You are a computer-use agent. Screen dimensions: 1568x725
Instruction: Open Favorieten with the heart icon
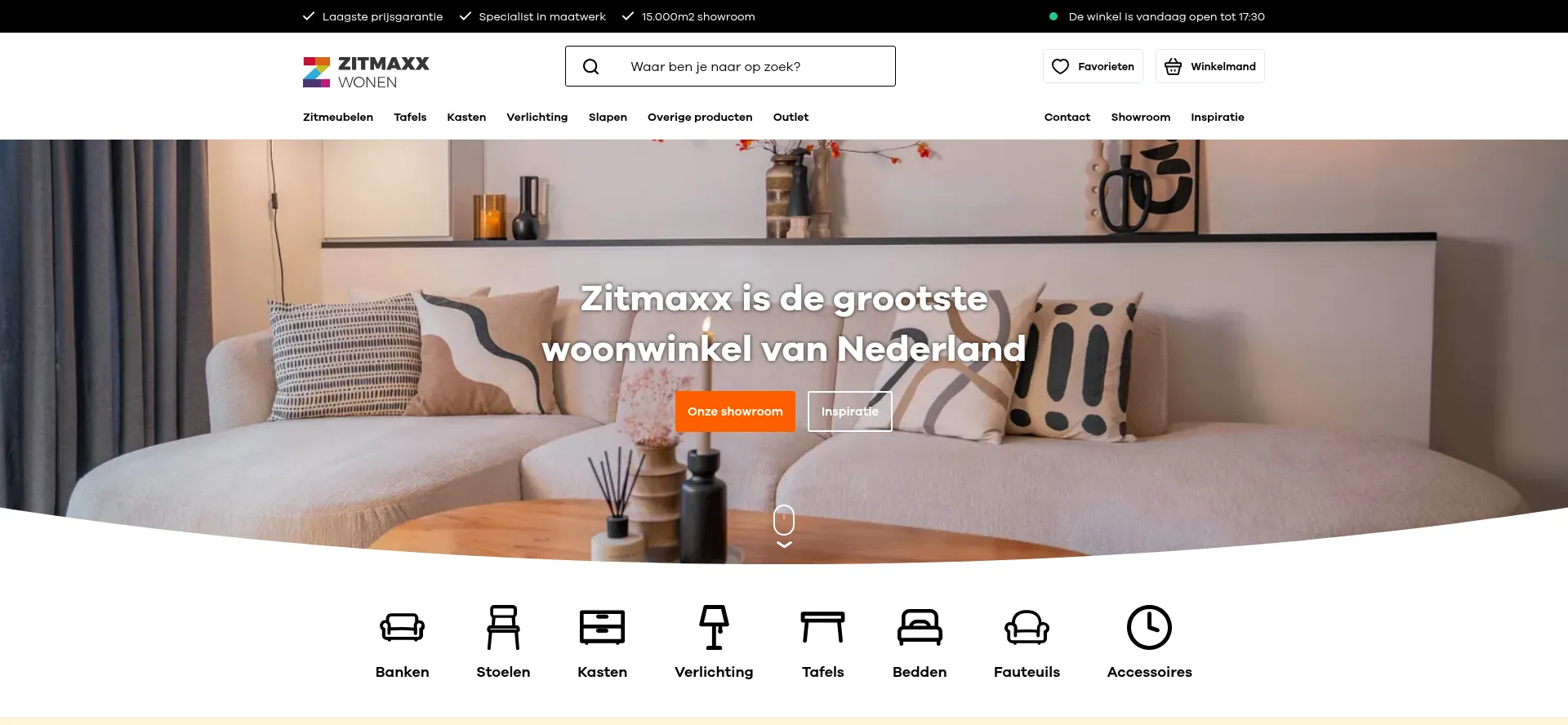(1093, 66)
